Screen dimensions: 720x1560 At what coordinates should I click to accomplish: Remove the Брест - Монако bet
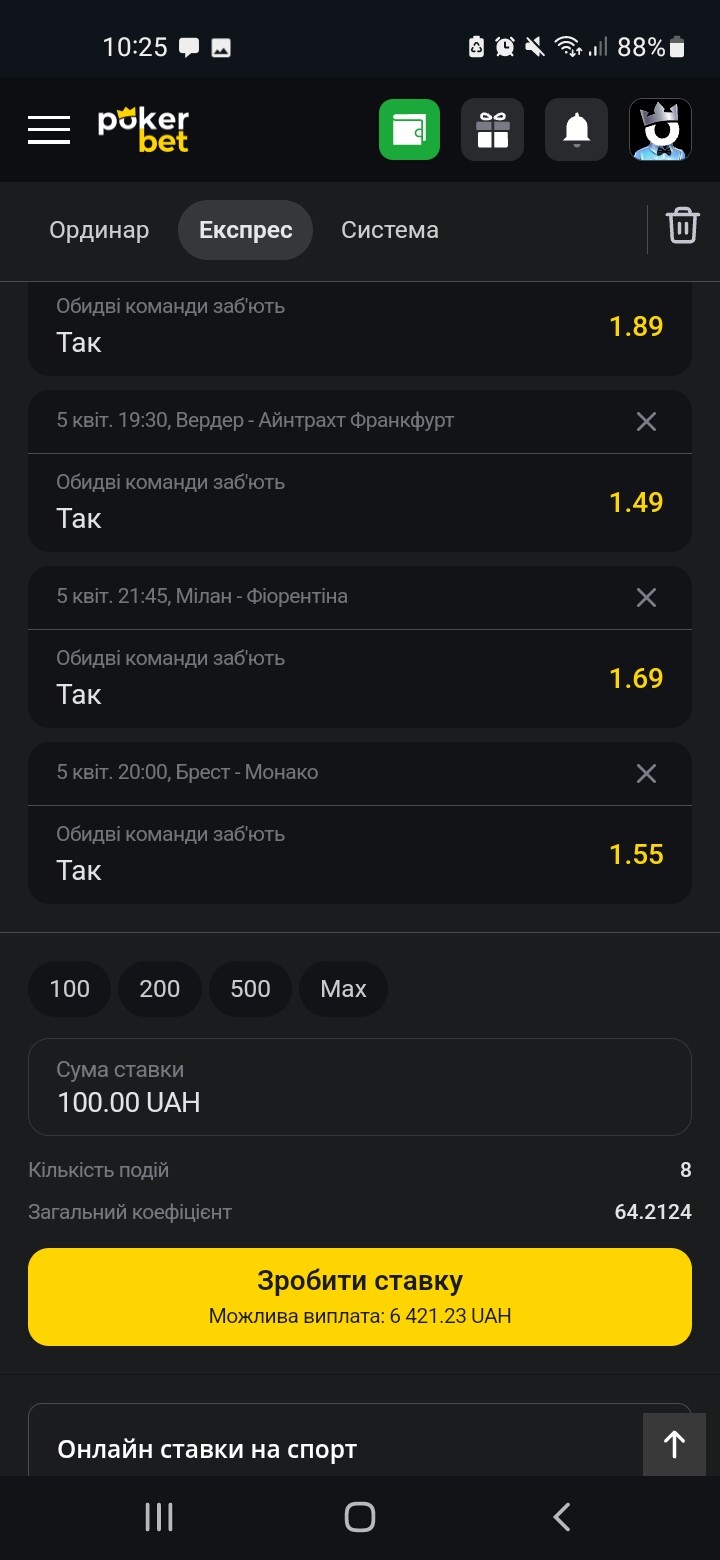647,773
